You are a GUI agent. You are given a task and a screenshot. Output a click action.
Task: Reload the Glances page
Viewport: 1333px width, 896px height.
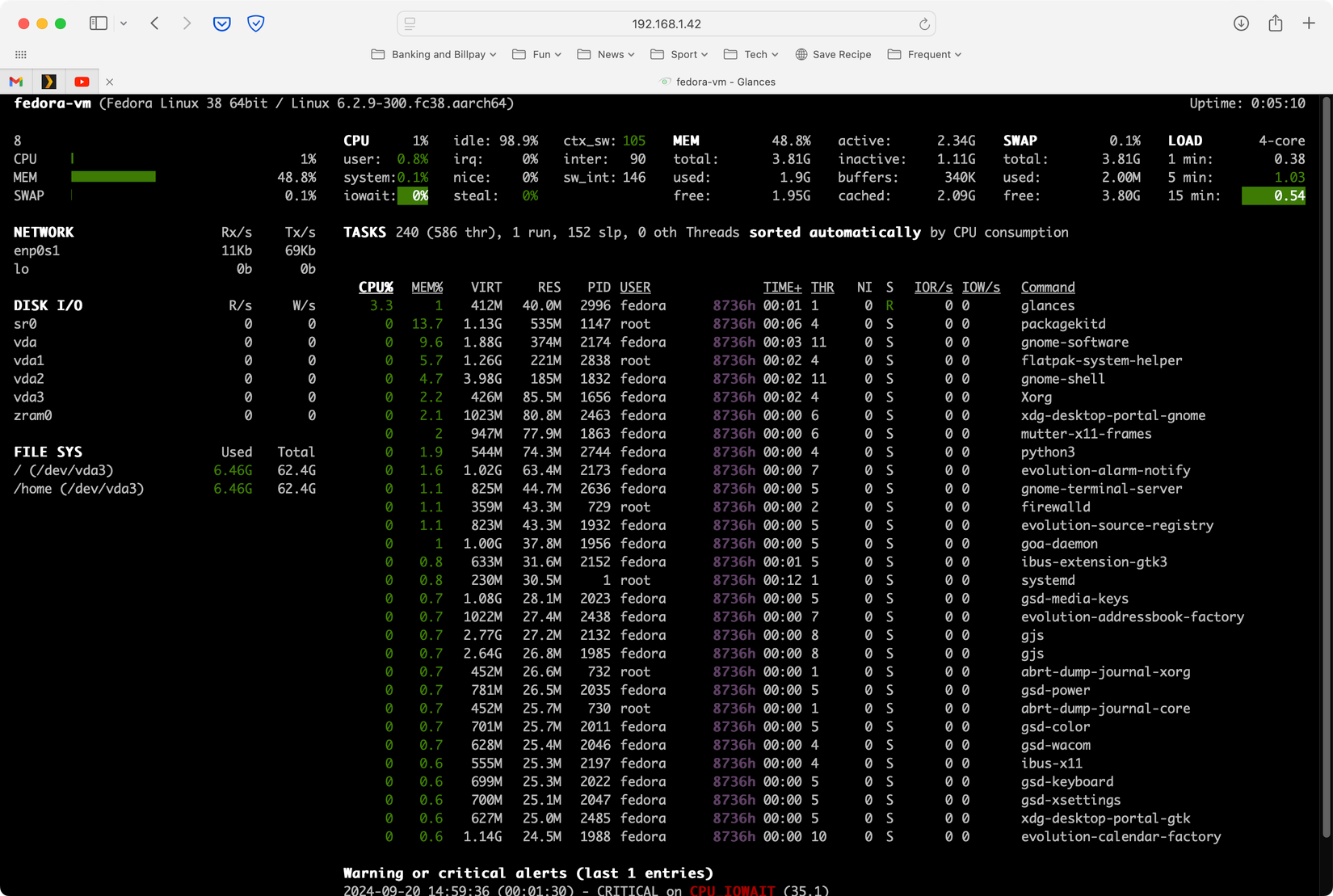click(x=923, y=23)
